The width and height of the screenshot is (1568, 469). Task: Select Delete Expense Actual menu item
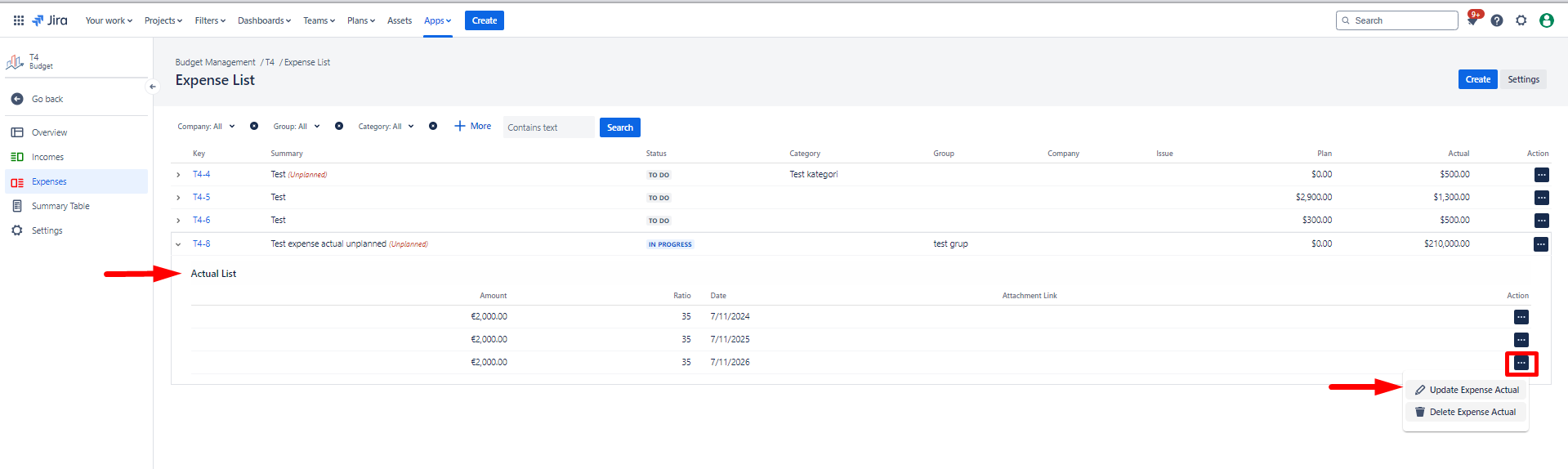(x=1466, y=412)
